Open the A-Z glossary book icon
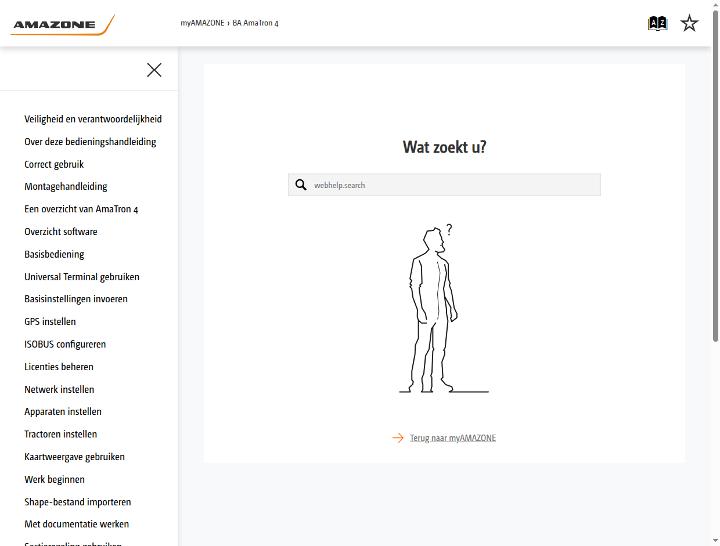 point(657,23)
